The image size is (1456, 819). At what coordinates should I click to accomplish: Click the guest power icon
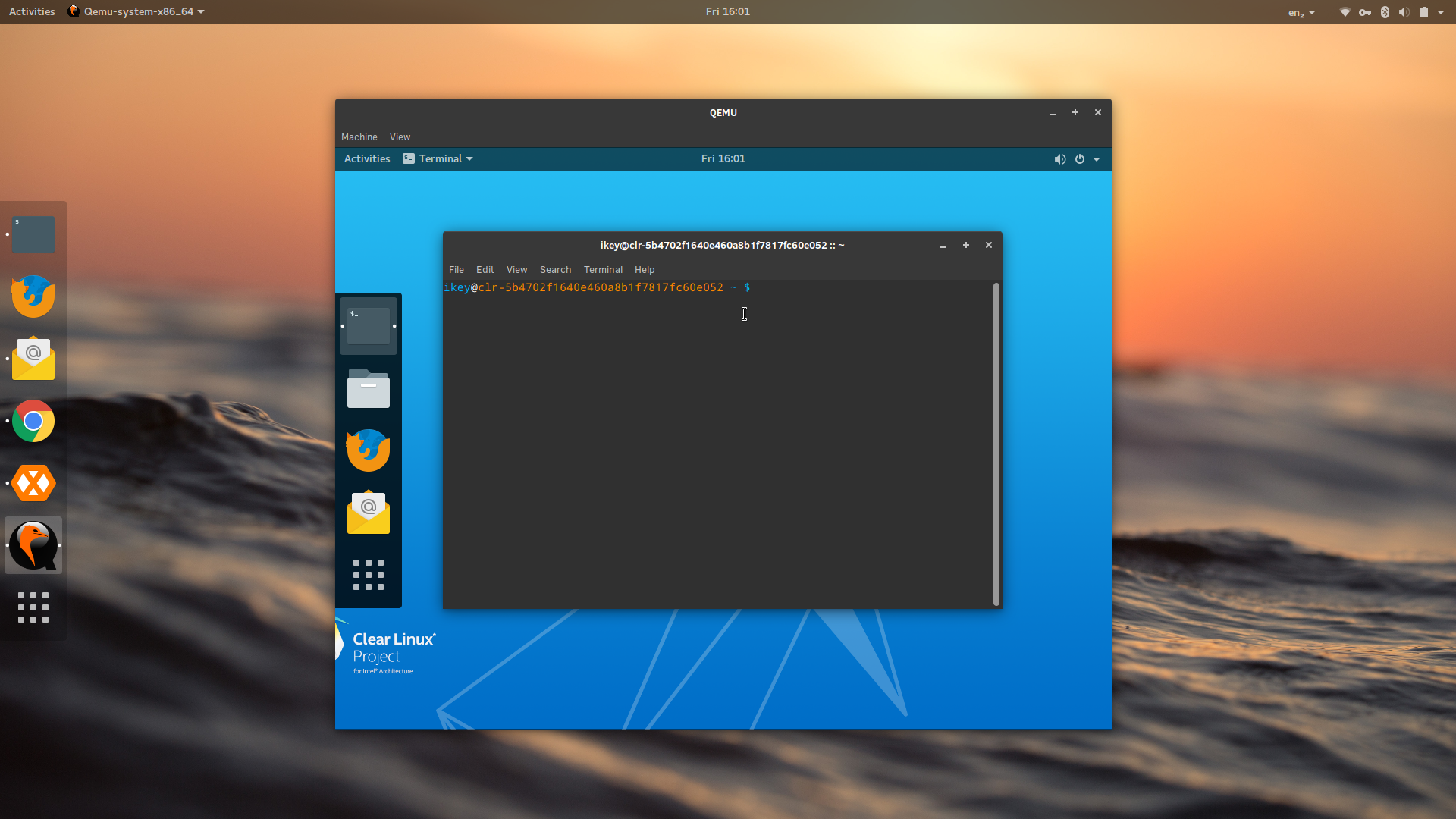click(x=1080, y=159)
